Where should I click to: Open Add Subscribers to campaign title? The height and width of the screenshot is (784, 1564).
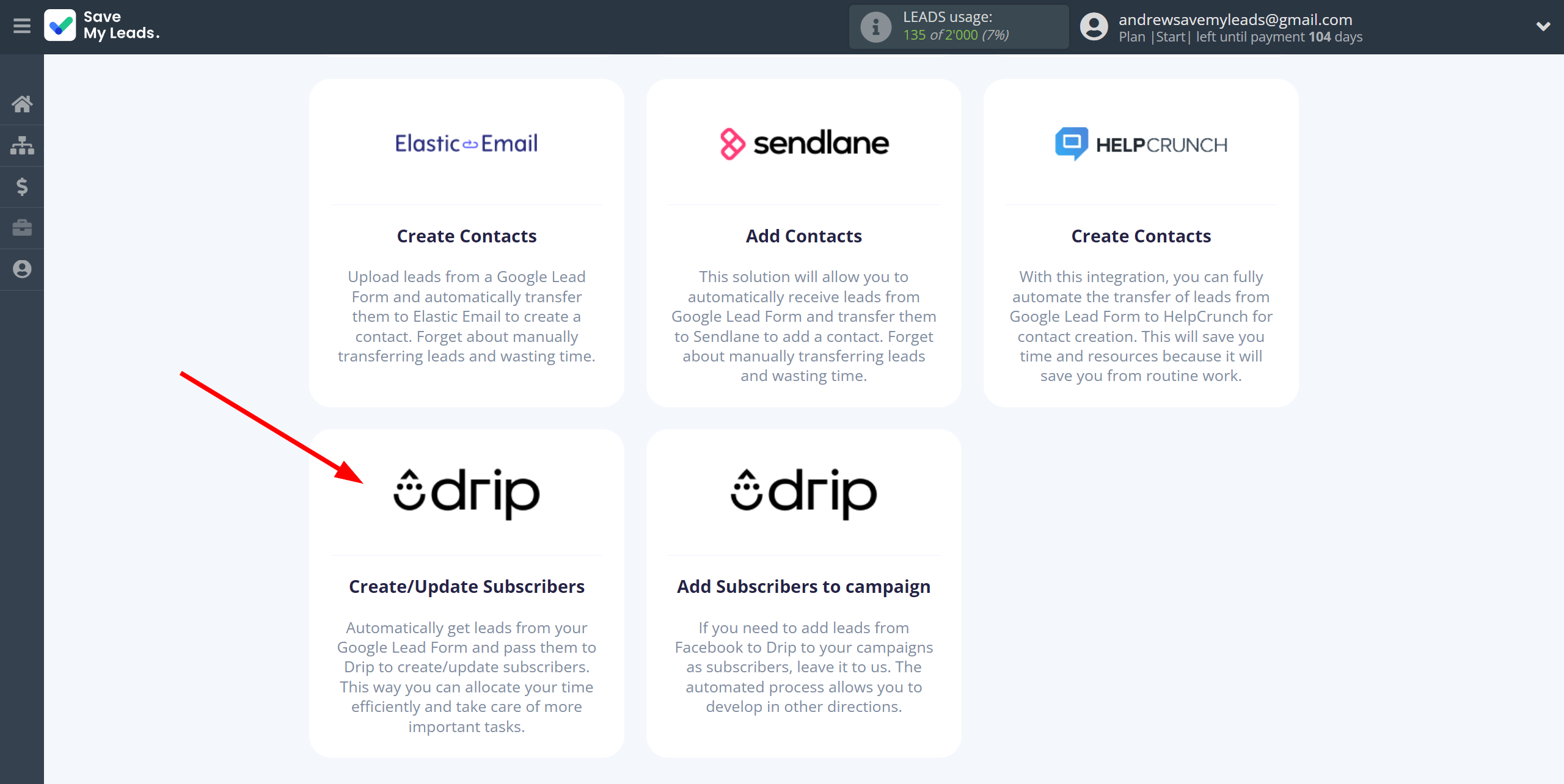tap(804, 587)
